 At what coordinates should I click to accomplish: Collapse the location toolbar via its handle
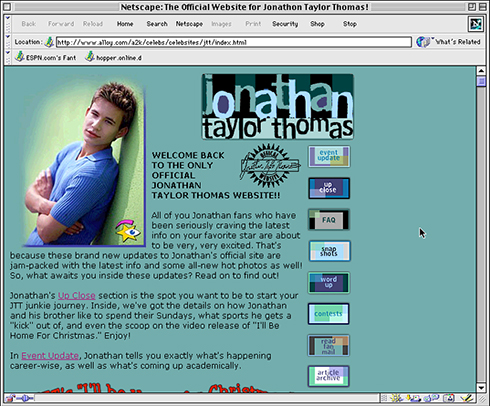pos(8,42)
